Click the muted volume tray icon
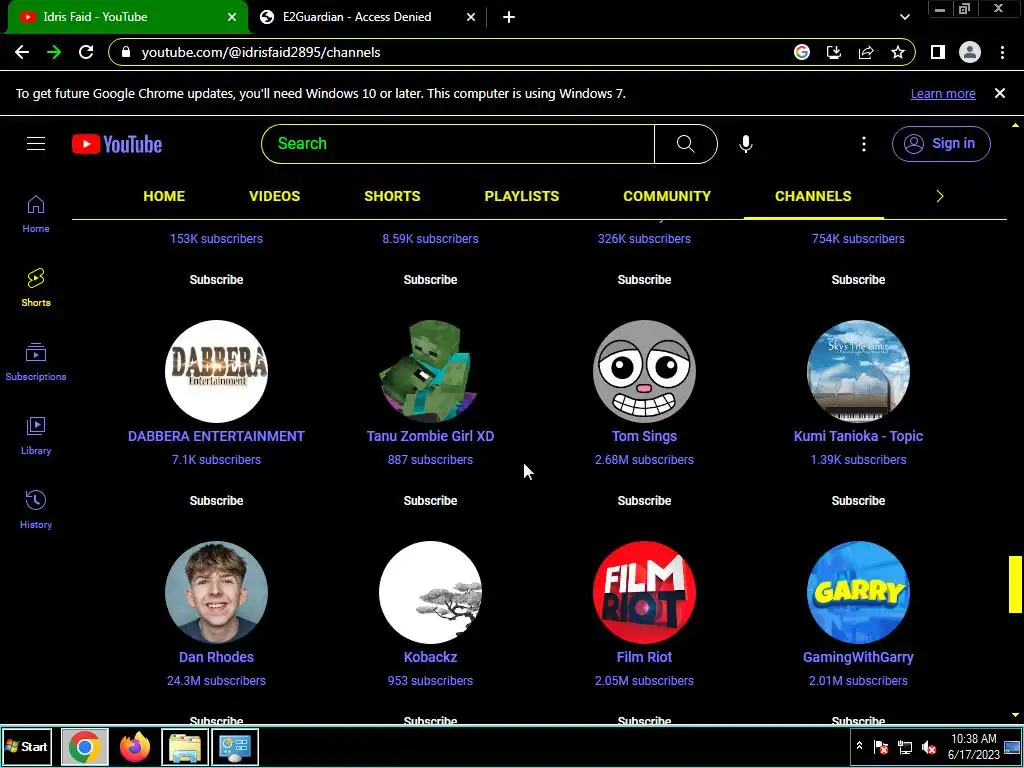 tap(928, 746)
